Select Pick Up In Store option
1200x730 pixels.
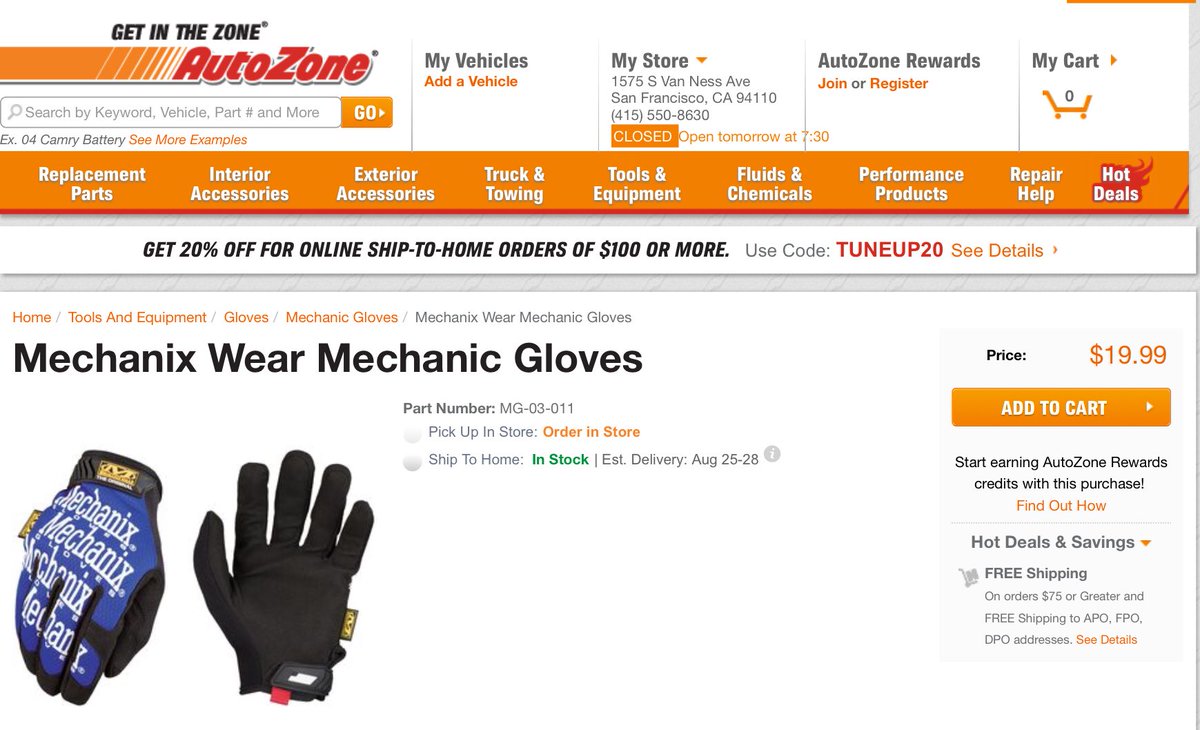click(412, 434)
